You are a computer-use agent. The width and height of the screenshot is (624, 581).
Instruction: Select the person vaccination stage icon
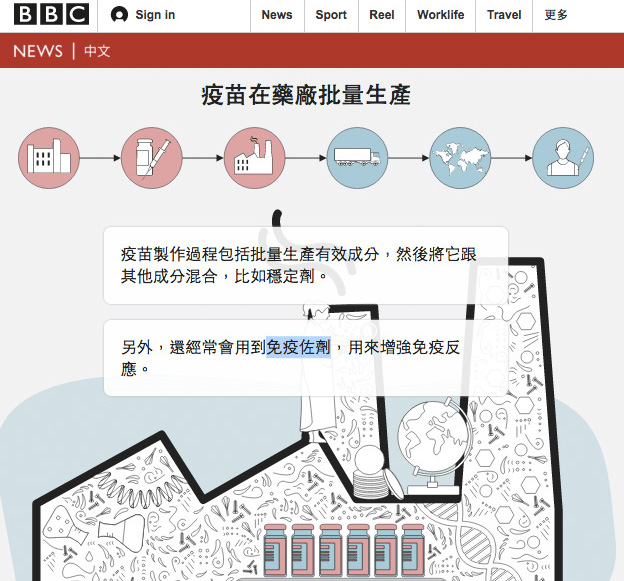pyautogui.click(x=562, y=158)
